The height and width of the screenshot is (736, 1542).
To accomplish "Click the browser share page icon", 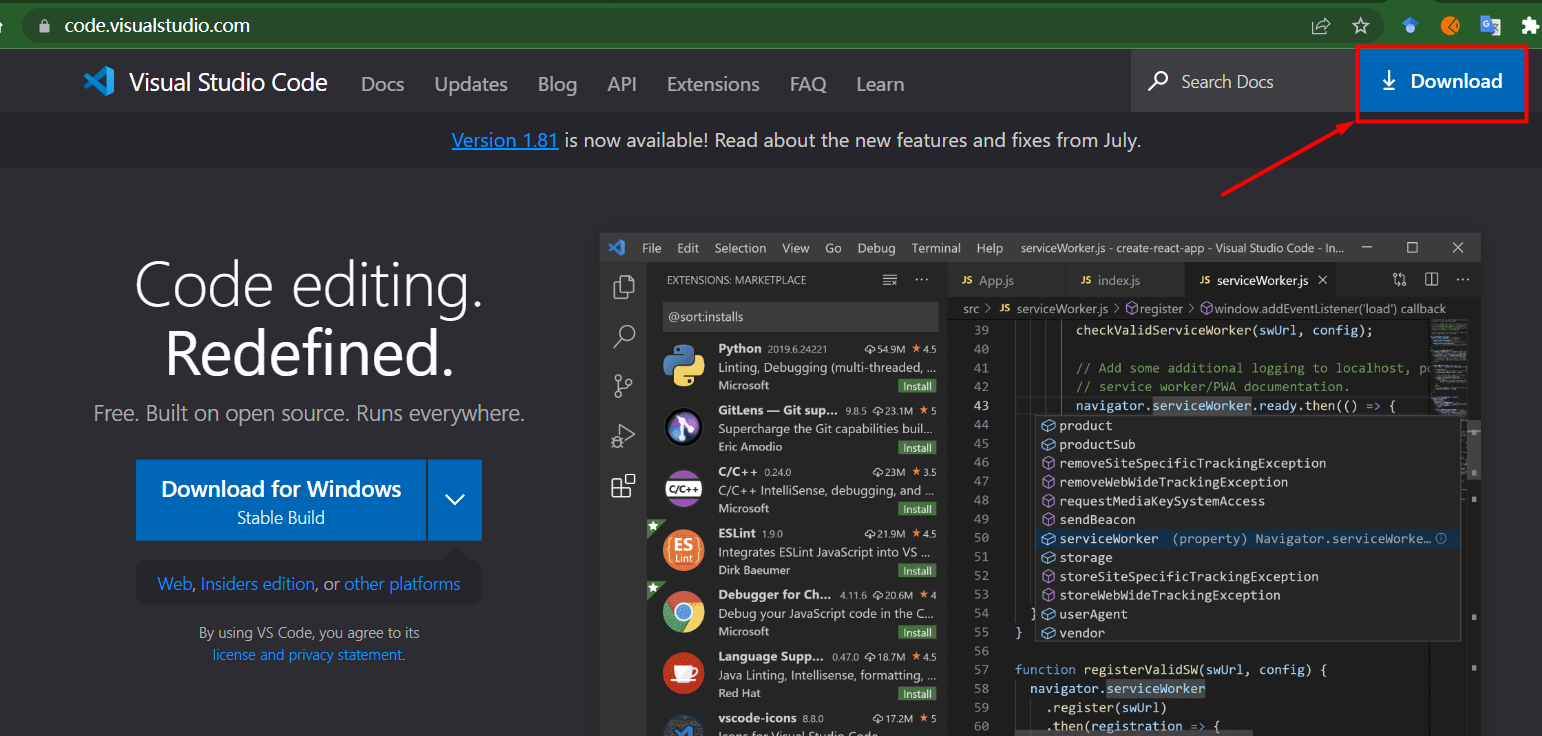I will click(1321, 26).
